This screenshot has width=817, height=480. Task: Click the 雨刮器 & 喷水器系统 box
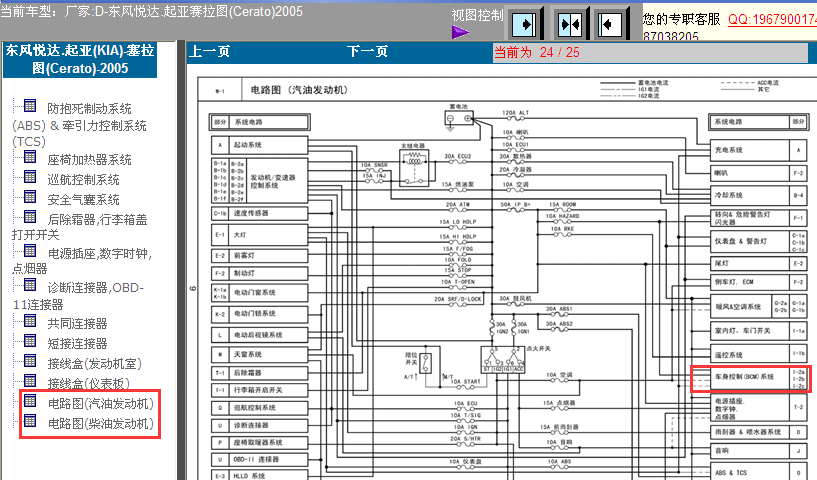(759, 432)
